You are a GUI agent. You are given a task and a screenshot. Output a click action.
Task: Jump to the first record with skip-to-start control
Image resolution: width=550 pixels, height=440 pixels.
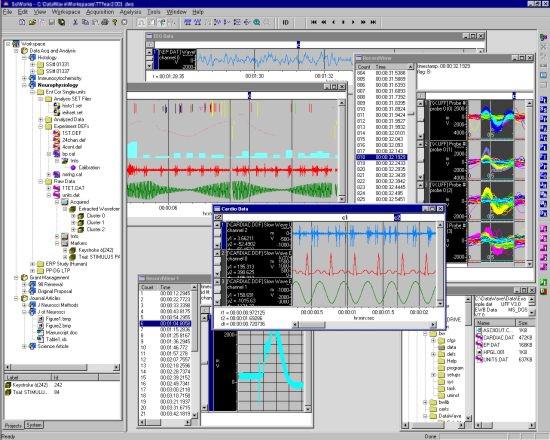(314, 22)
